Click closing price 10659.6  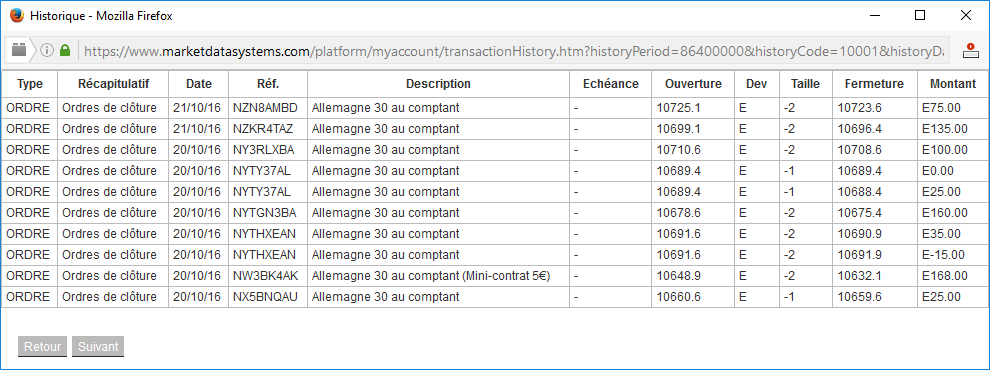[859, 297]
